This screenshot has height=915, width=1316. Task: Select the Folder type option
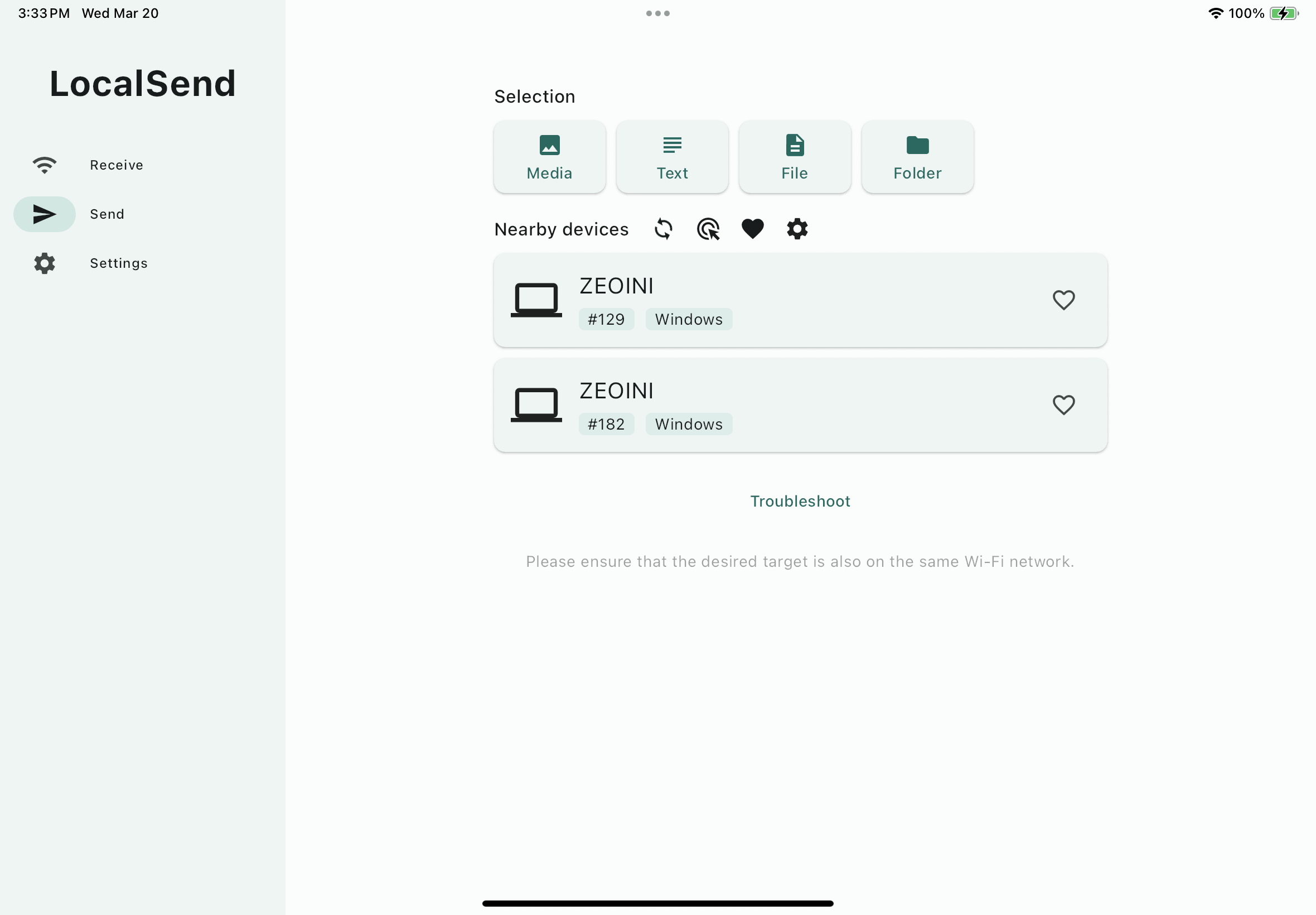[917, 156]
